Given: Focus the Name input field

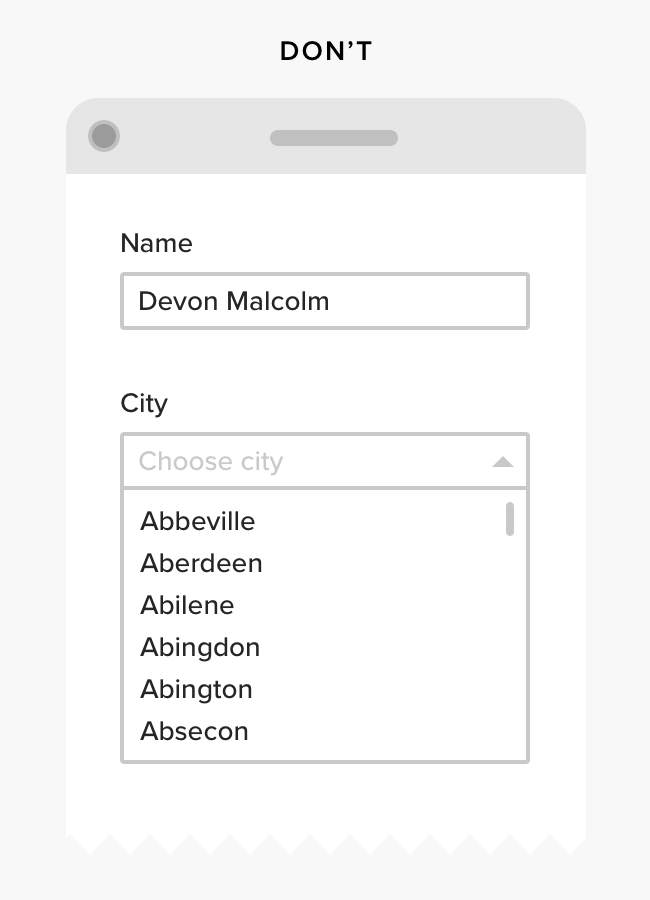Looking at the screenshot, I should click(x=324, y=301).
